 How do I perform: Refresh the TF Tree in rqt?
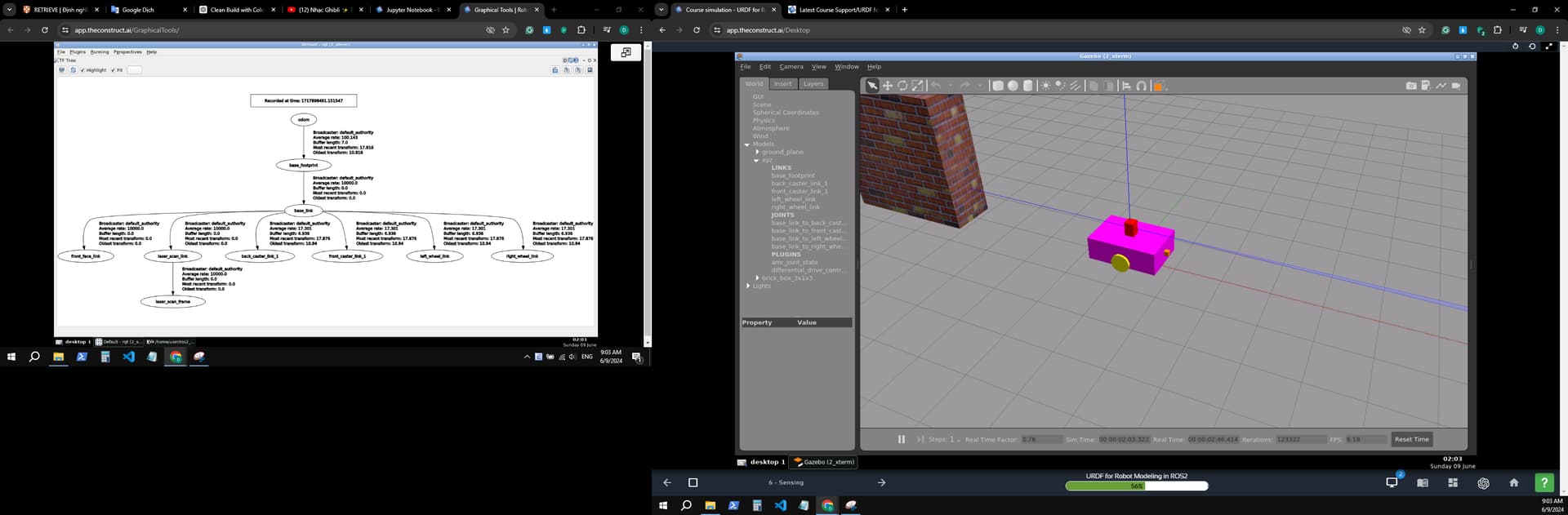(73, 70)
